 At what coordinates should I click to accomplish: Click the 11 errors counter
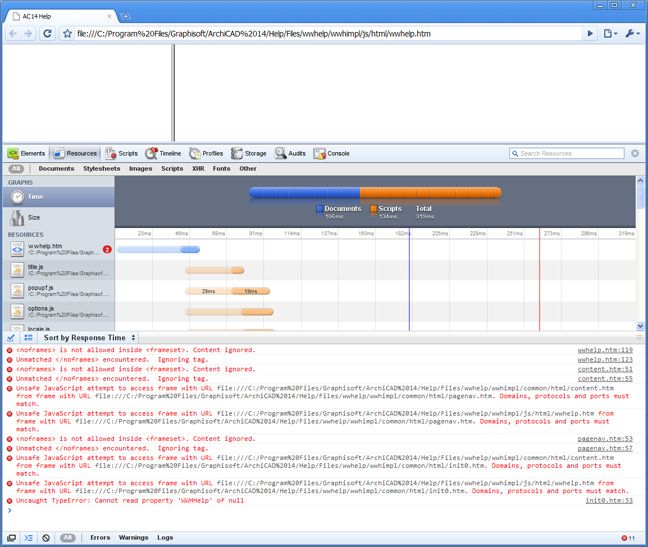(x=628, y=538)
